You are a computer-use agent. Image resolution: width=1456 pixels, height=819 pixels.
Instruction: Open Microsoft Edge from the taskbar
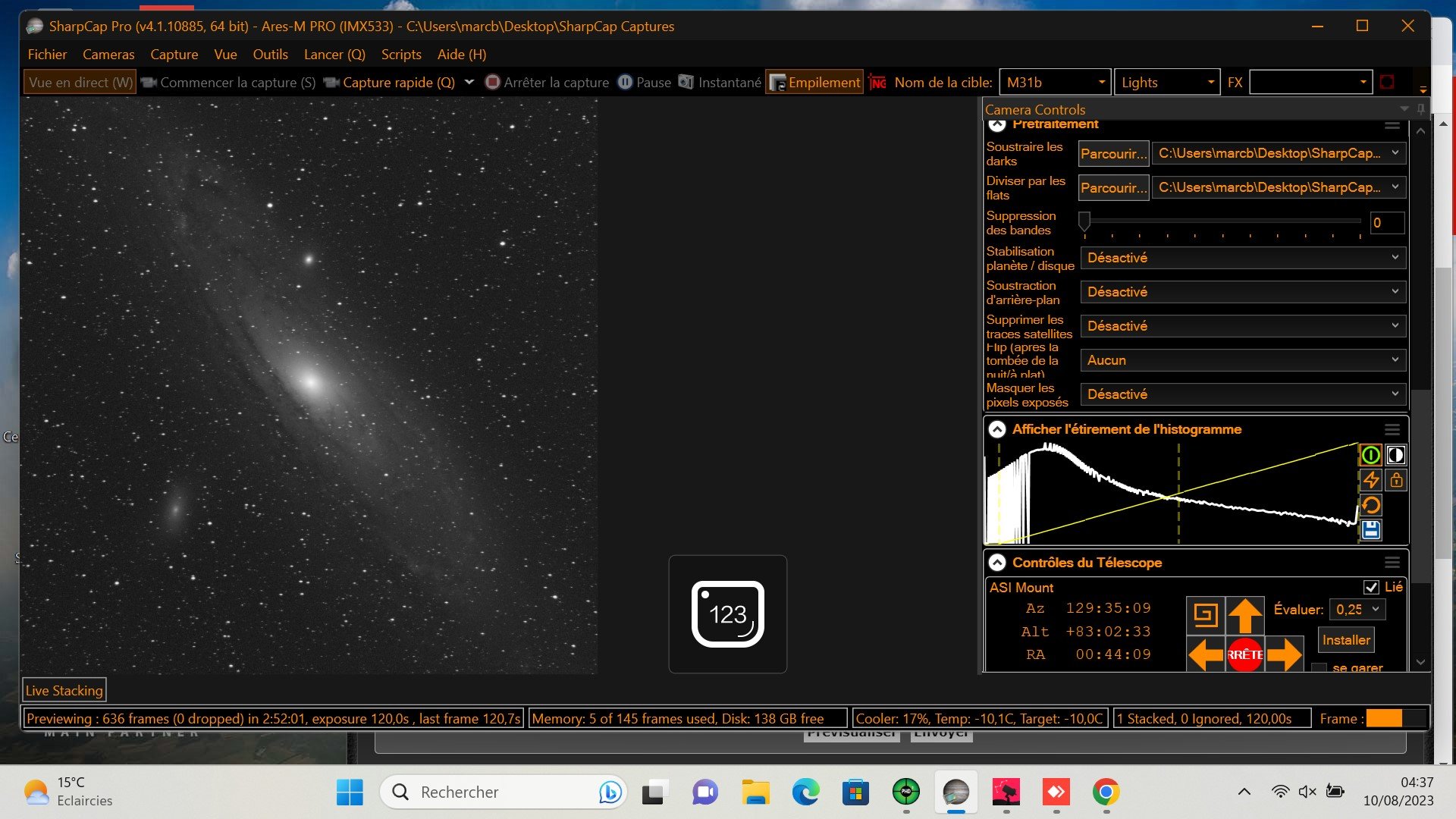805,792
